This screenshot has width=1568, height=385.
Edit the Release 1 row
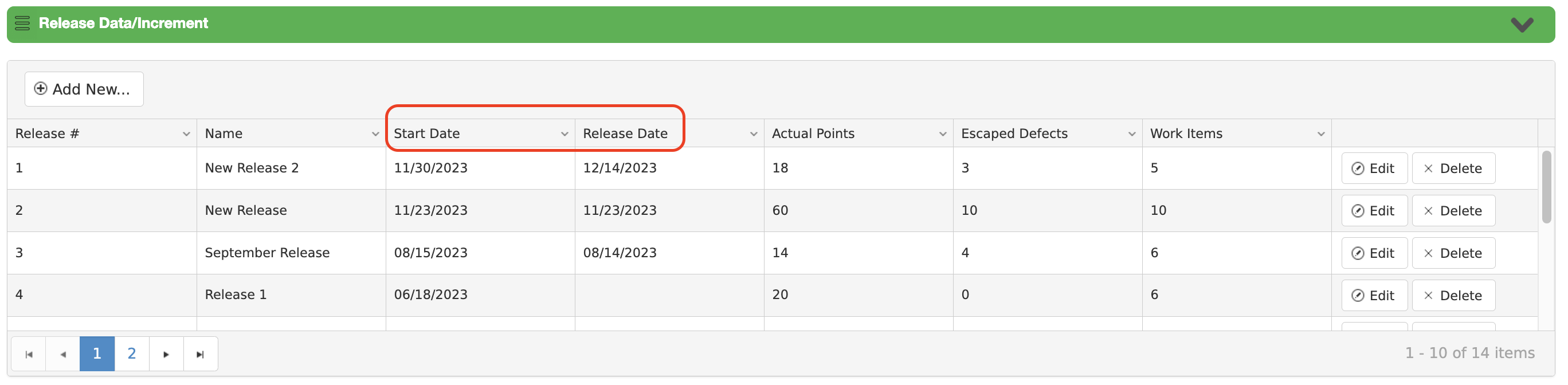(x=1374, y=296)
